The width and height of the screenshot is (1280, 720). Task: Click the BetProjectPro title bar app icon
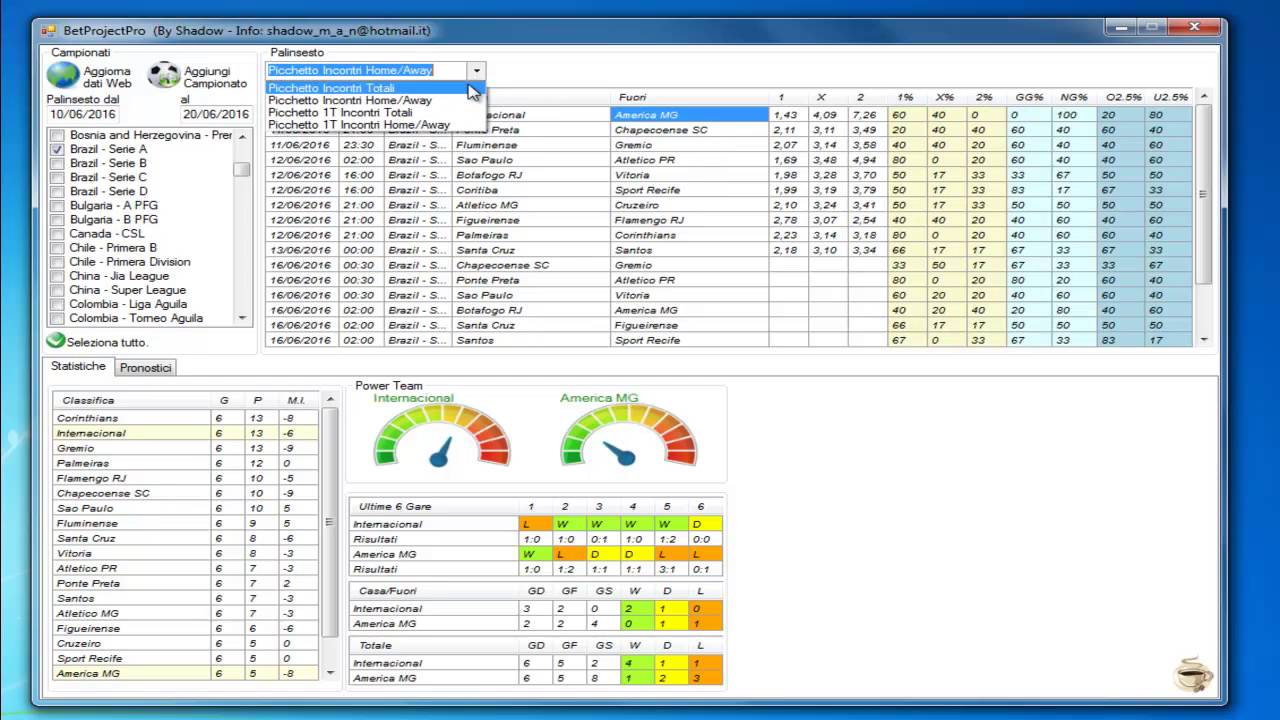tap(48, 30)
